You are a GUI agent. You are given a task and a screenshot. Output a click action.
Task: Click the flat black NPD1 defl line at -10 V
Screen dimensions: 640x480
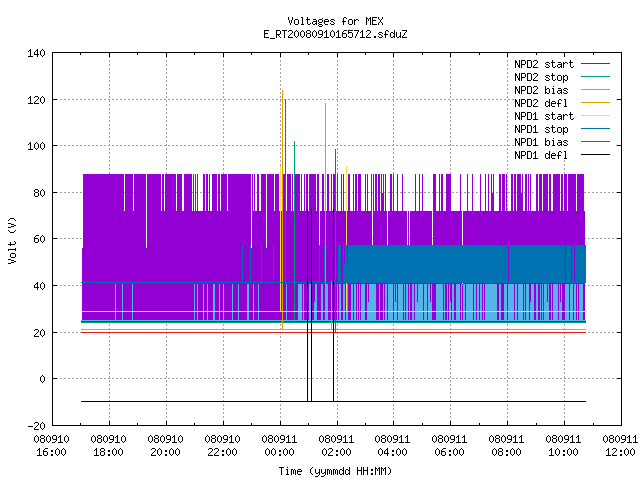point(333,402)
